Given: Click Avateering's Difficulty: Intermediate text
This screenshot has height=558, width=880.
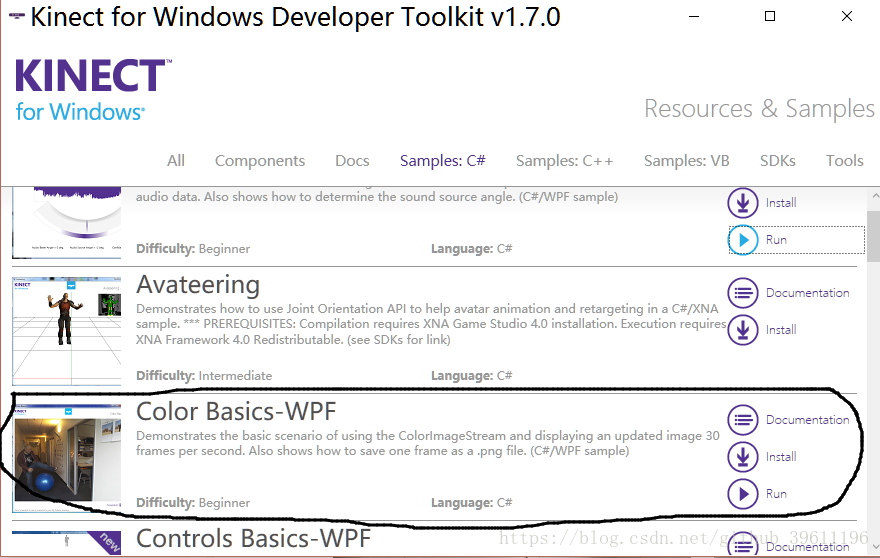Looking at the screenshot, I should (204, 376).
